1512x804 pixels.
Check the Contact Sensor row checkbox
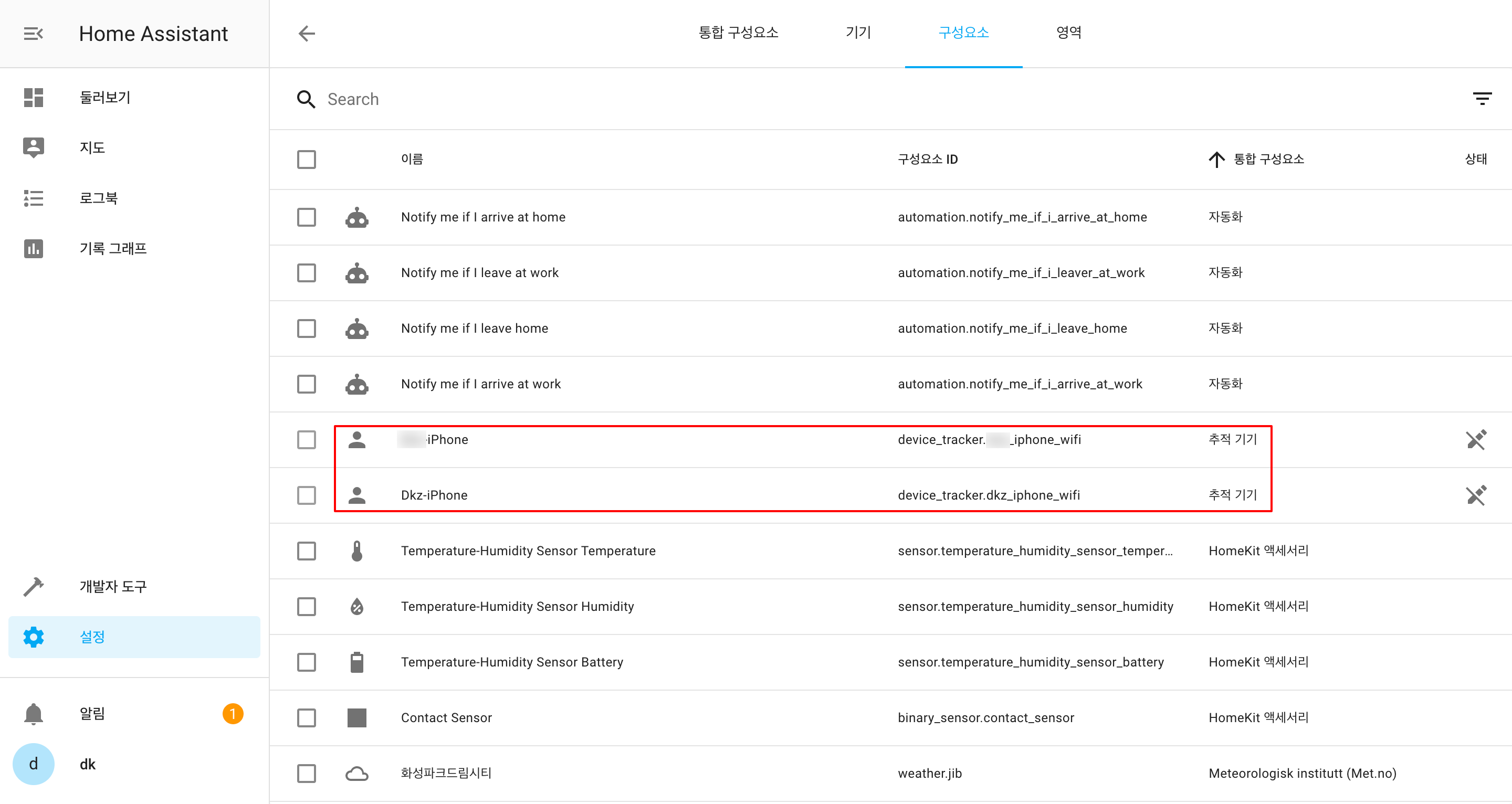click(x=307, y=718)
